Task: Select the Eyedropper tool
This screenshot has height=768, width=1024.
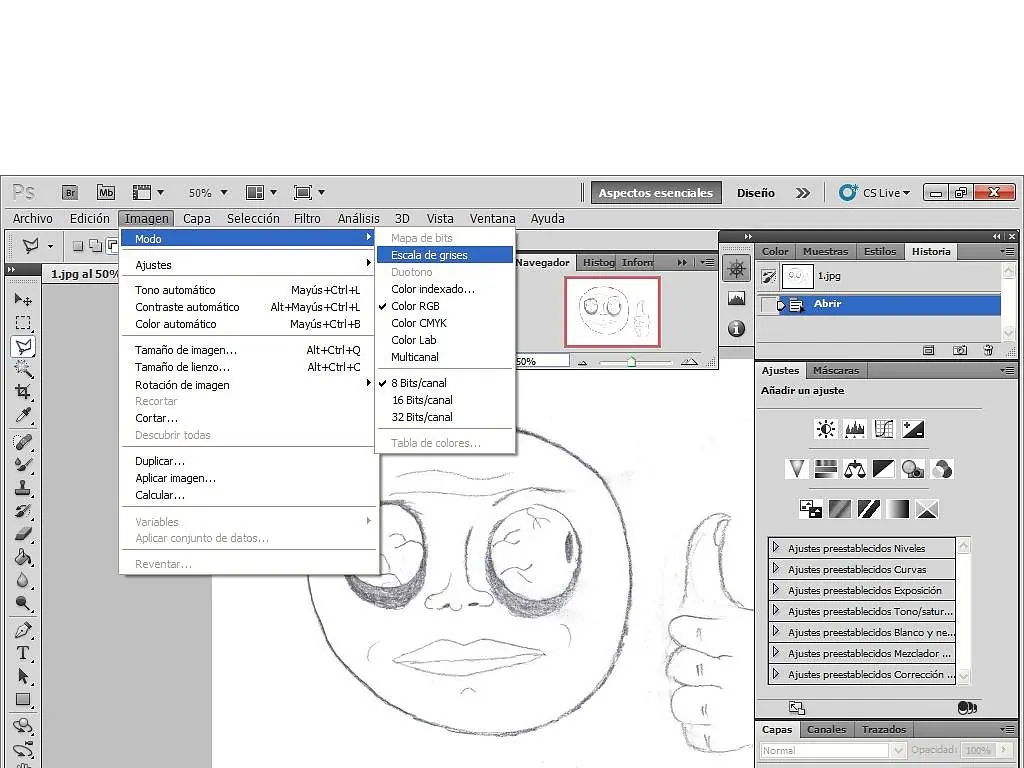Action: [23, 415]
